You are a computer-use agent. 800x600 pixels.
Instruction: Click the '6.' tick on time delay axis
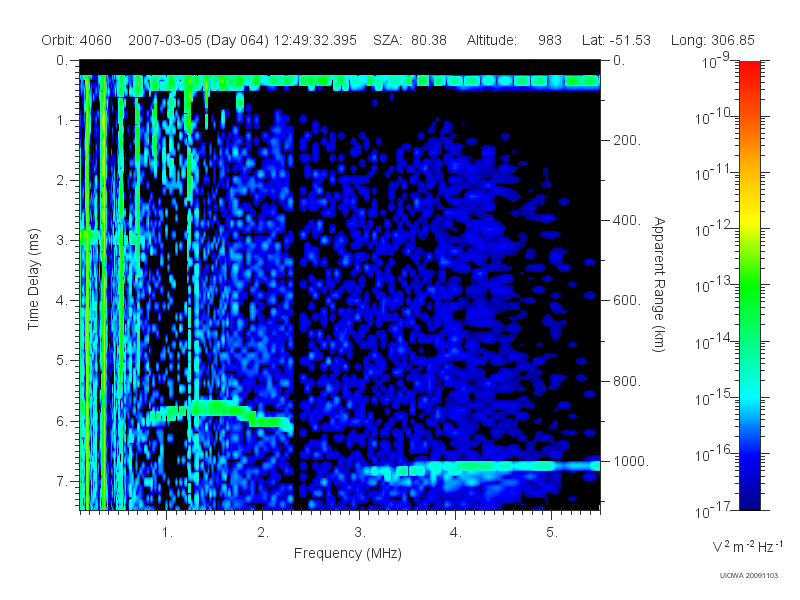[x=61, y=421]
